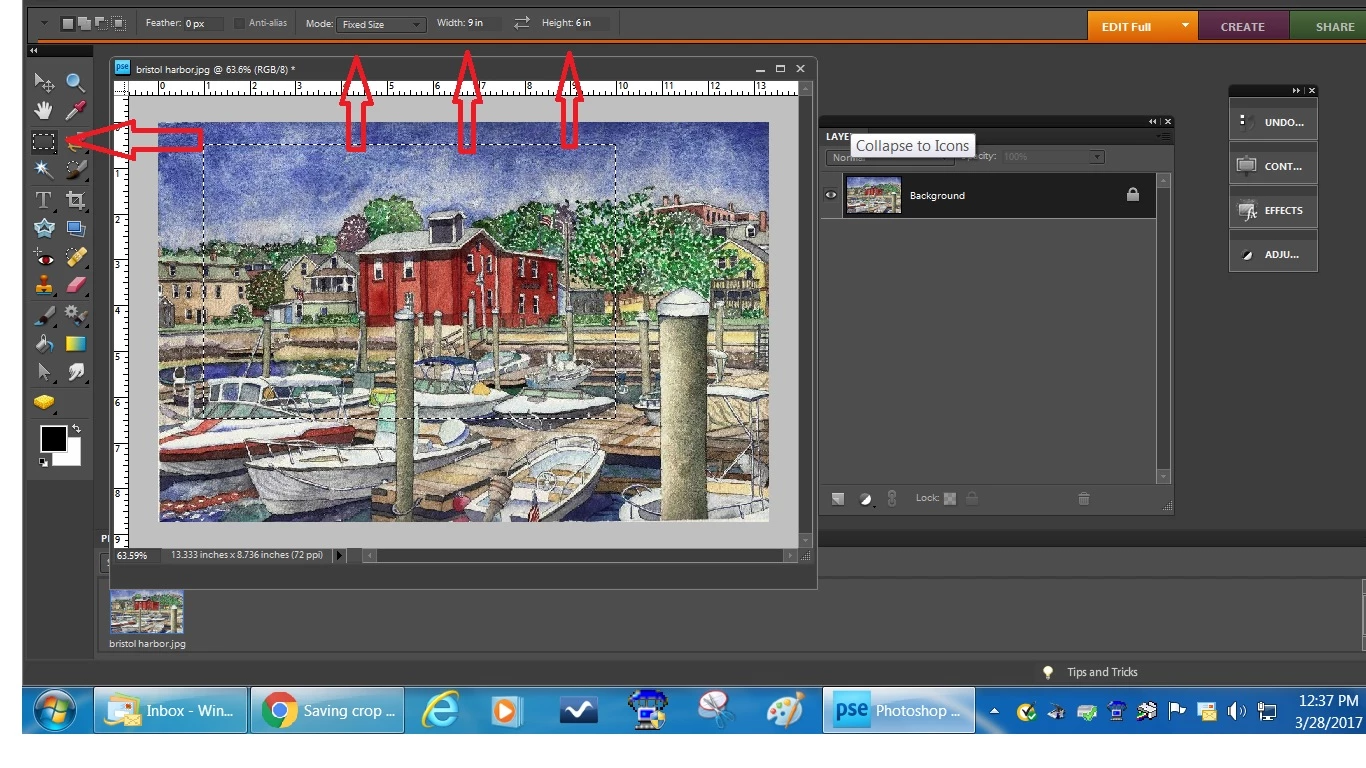Select the Sponge tool

(x=44, y=403)
